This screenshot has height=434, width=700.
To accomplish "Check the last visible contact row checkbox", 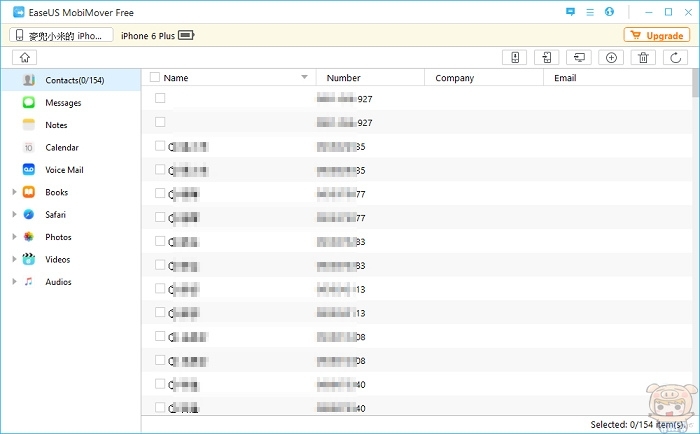I will point(160,407).
